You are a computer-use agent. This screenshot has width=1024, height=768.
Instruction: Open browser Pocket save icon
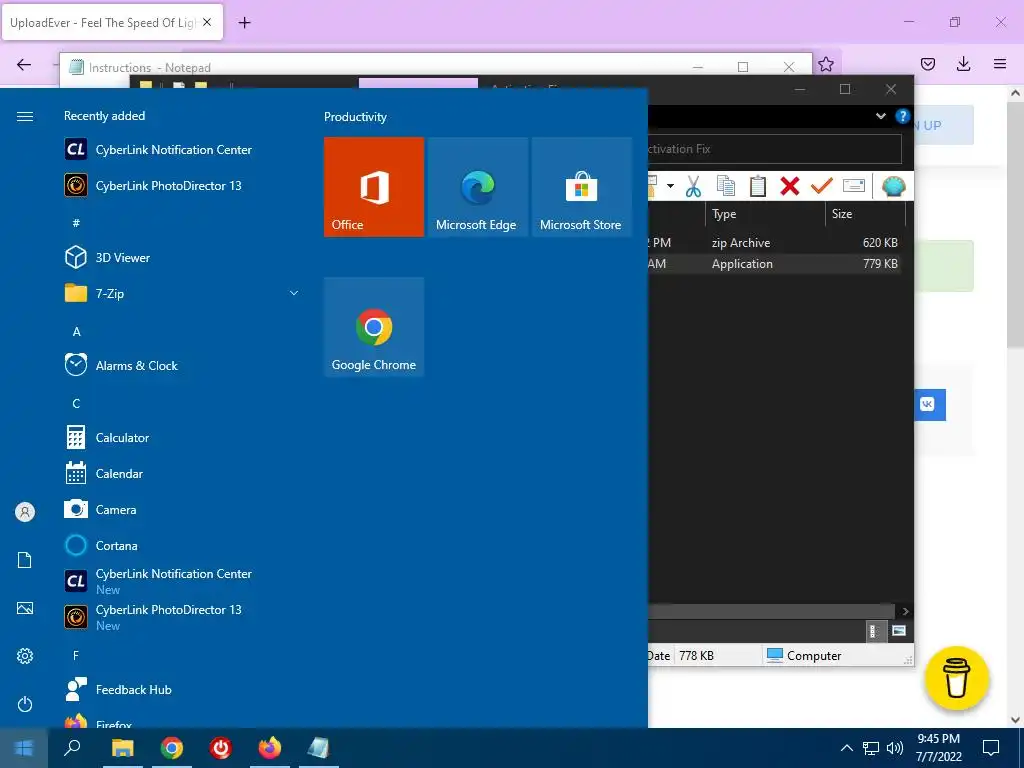[928, 64]
